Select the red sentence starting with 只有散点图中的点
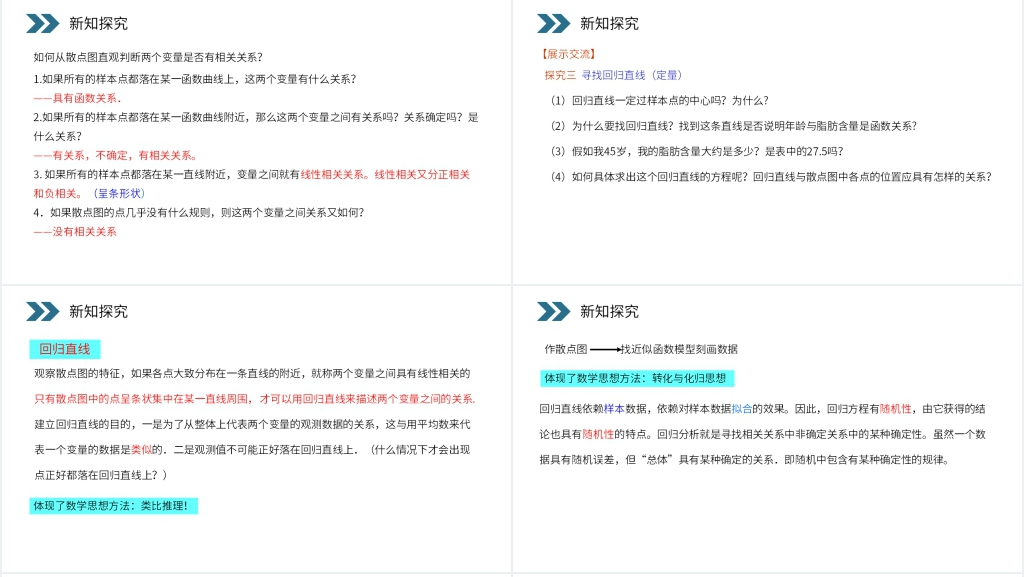This screenshot has width=1024, height=577. point(254,398)
